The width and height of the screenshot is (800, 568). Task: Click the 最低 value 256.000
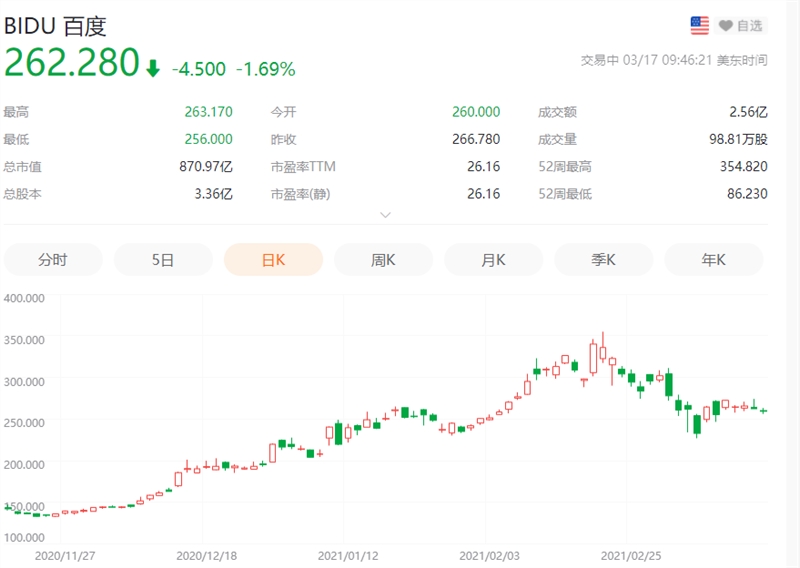(x=208, y=139)
